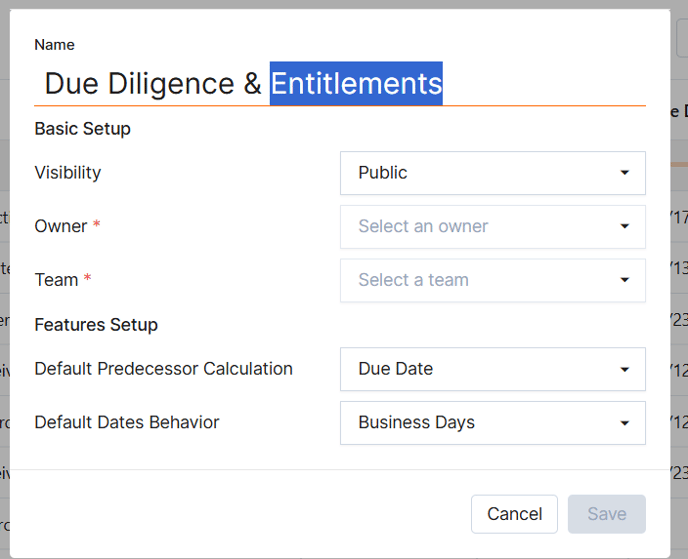Image resolution: width=688 pixels, height=559 pixels.
Task: Click the arrow icon on Visibility dropdown
Action: (x=624, y=173)
